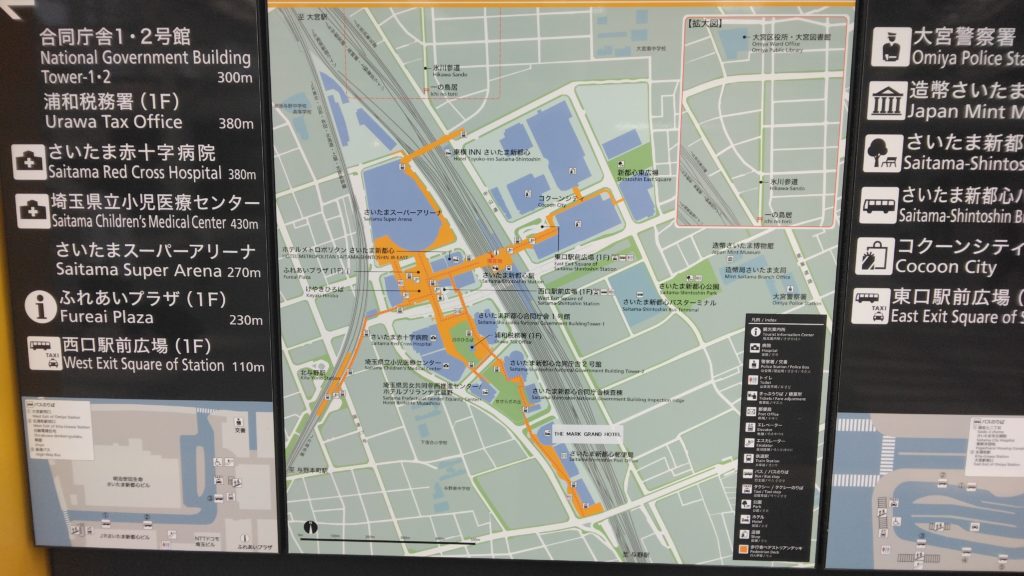
Task: Click the north compass marker at map bottom-left
Action: 311,527
